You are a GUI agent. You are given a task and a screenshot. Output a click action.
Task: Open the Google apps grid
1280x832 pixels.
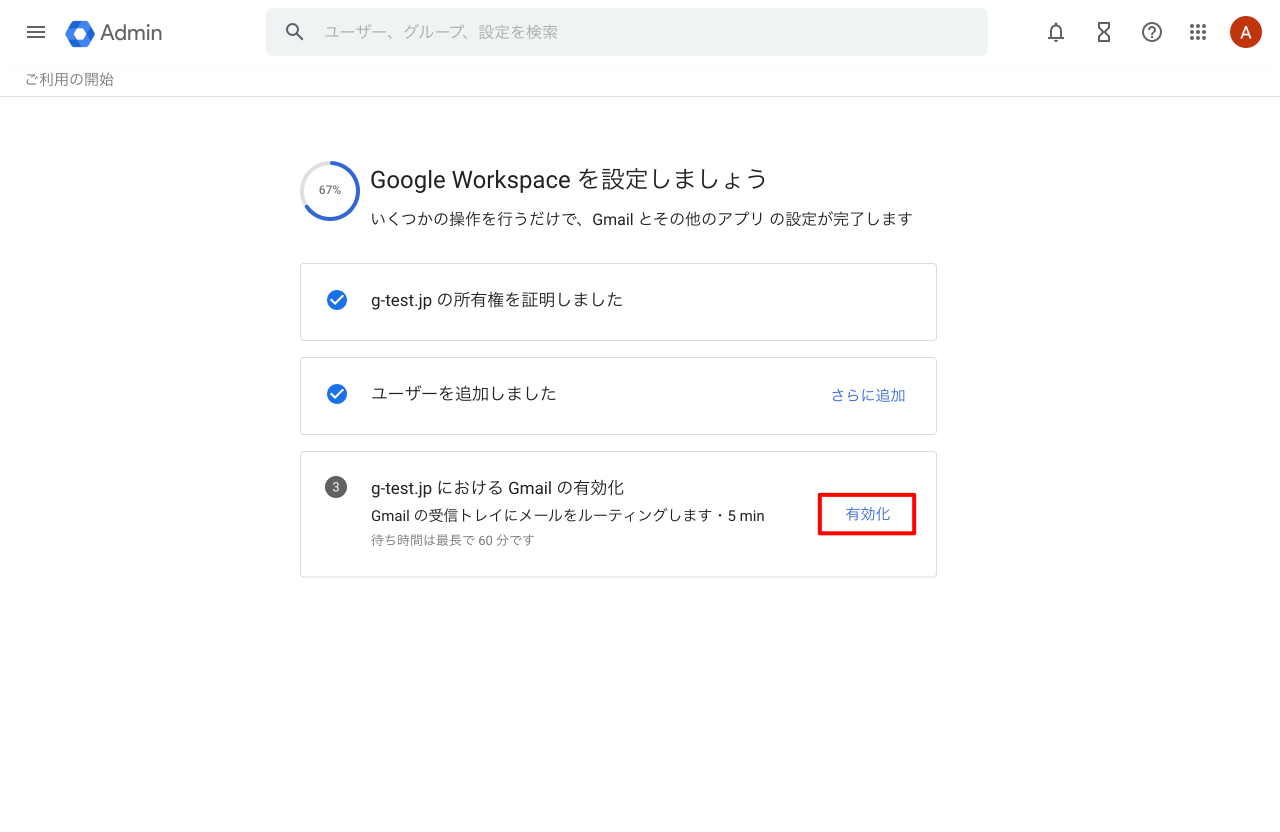click(1198, 32)
